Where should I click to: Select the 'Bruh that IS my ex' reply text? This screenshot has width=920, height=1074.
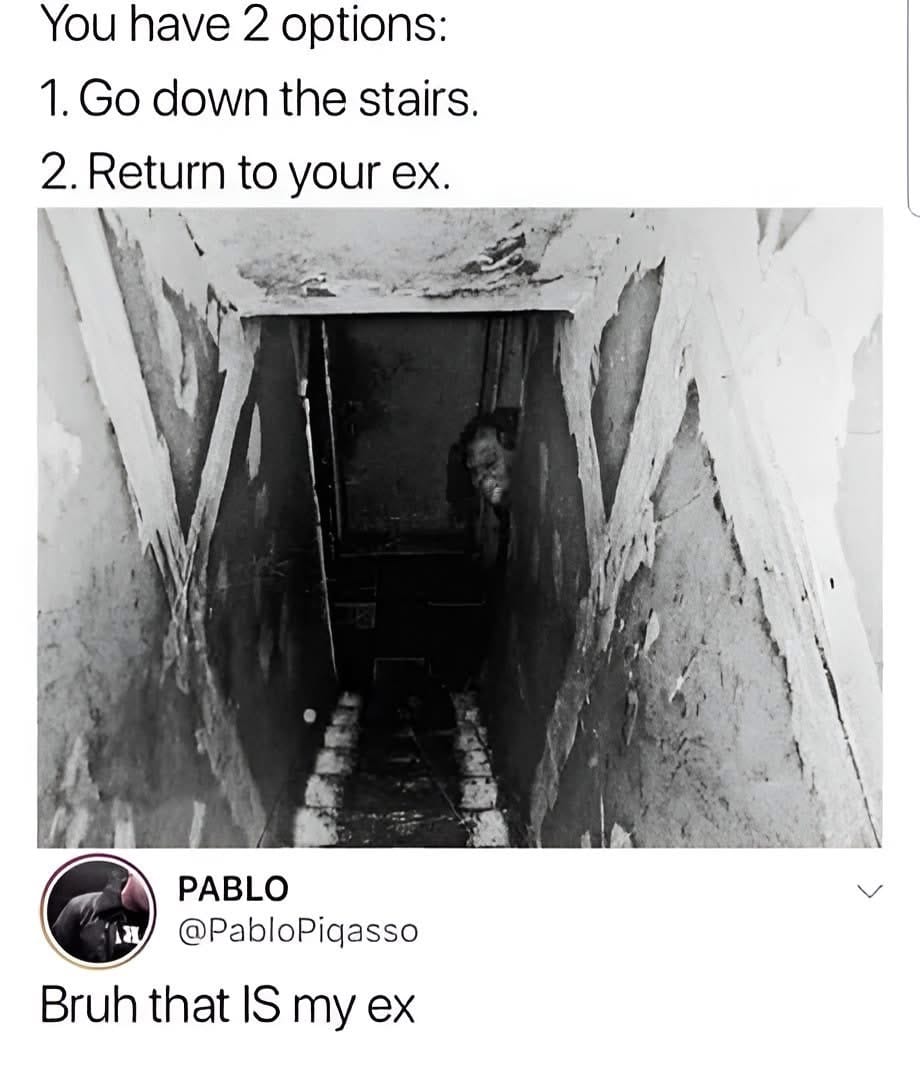[227, 1006]
